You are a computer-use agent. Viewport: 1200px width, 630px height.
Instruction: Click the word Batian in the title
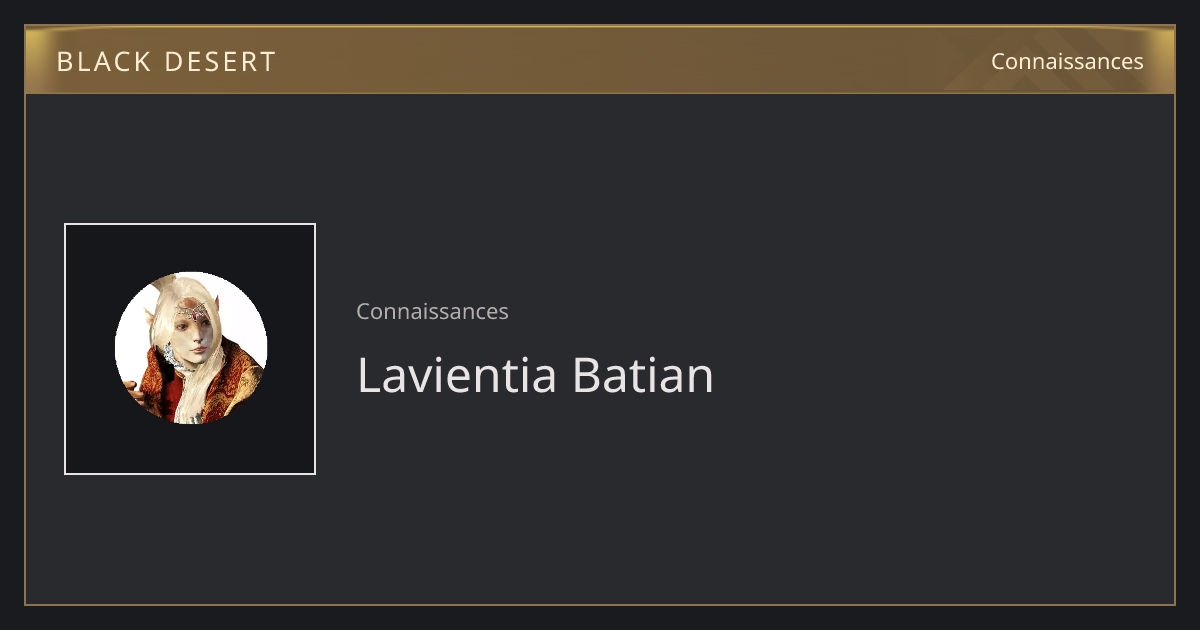point(643,376)
